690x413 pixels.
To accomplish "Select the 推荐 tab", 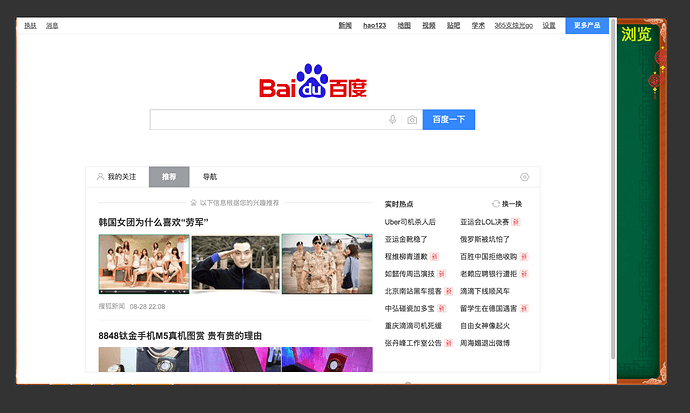I will 169,177.
